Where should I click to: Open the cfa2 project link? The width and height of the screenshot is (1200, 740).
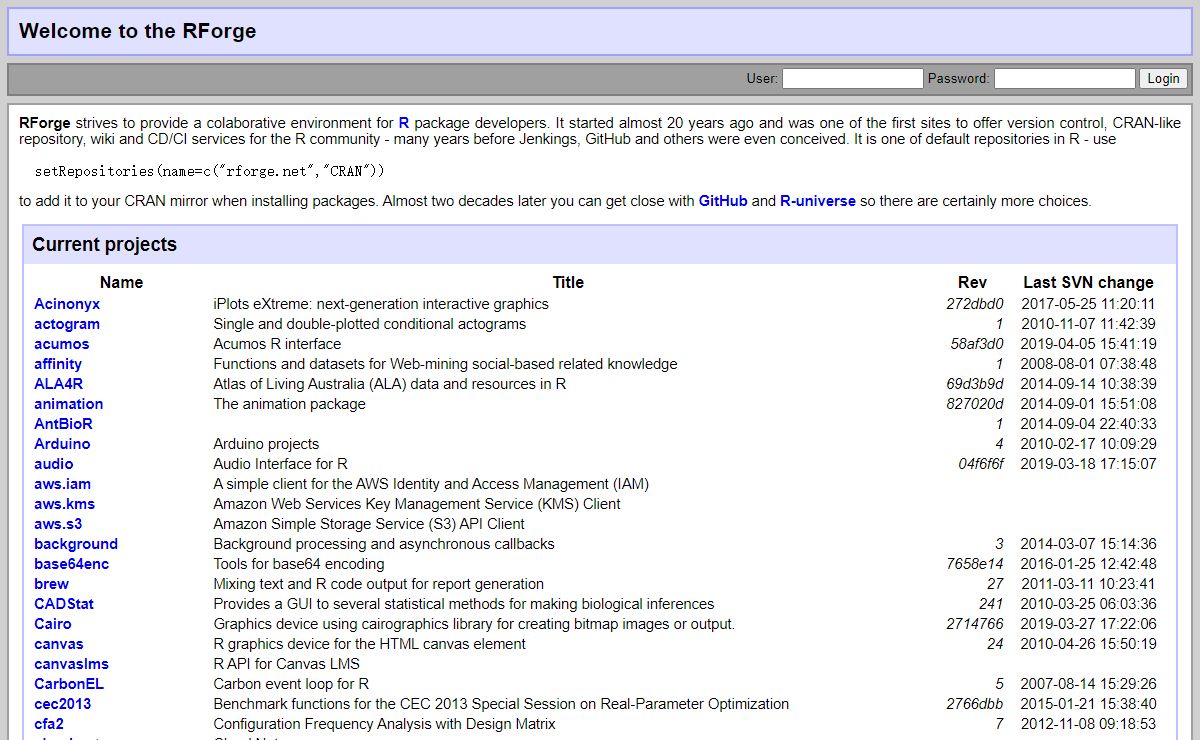(49, 724)
